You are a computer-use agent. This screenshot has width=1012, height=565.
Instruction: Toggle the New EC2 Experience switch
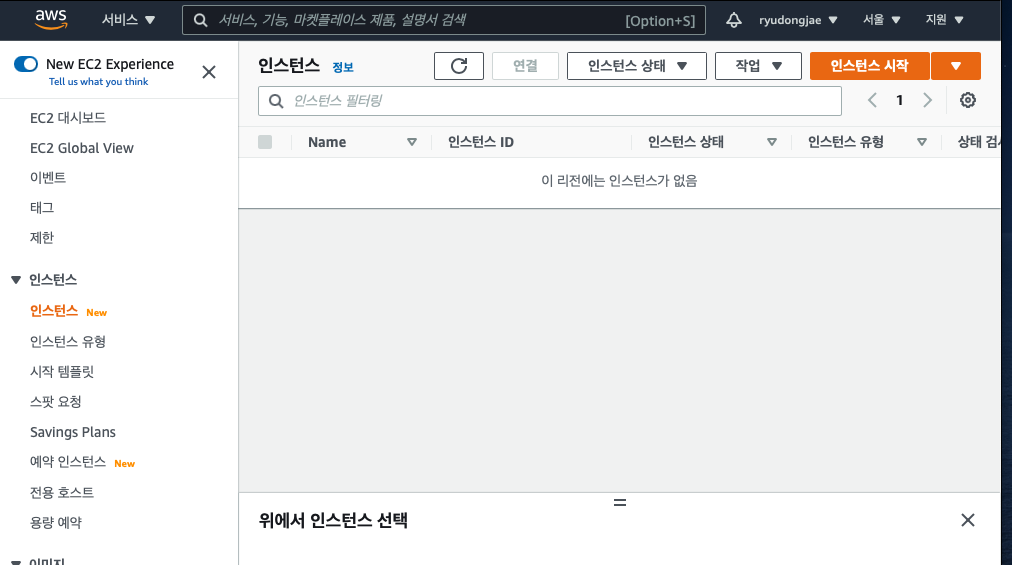pyautogui.click(x=26, y=64)
